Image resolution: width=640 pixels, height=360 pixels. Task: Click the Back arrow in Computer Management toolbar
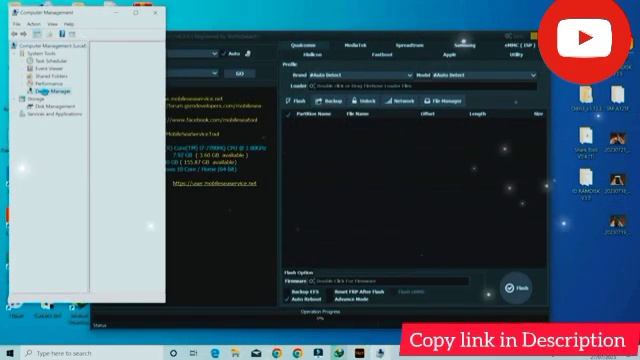pyautogui.click(x=15, y=34)
